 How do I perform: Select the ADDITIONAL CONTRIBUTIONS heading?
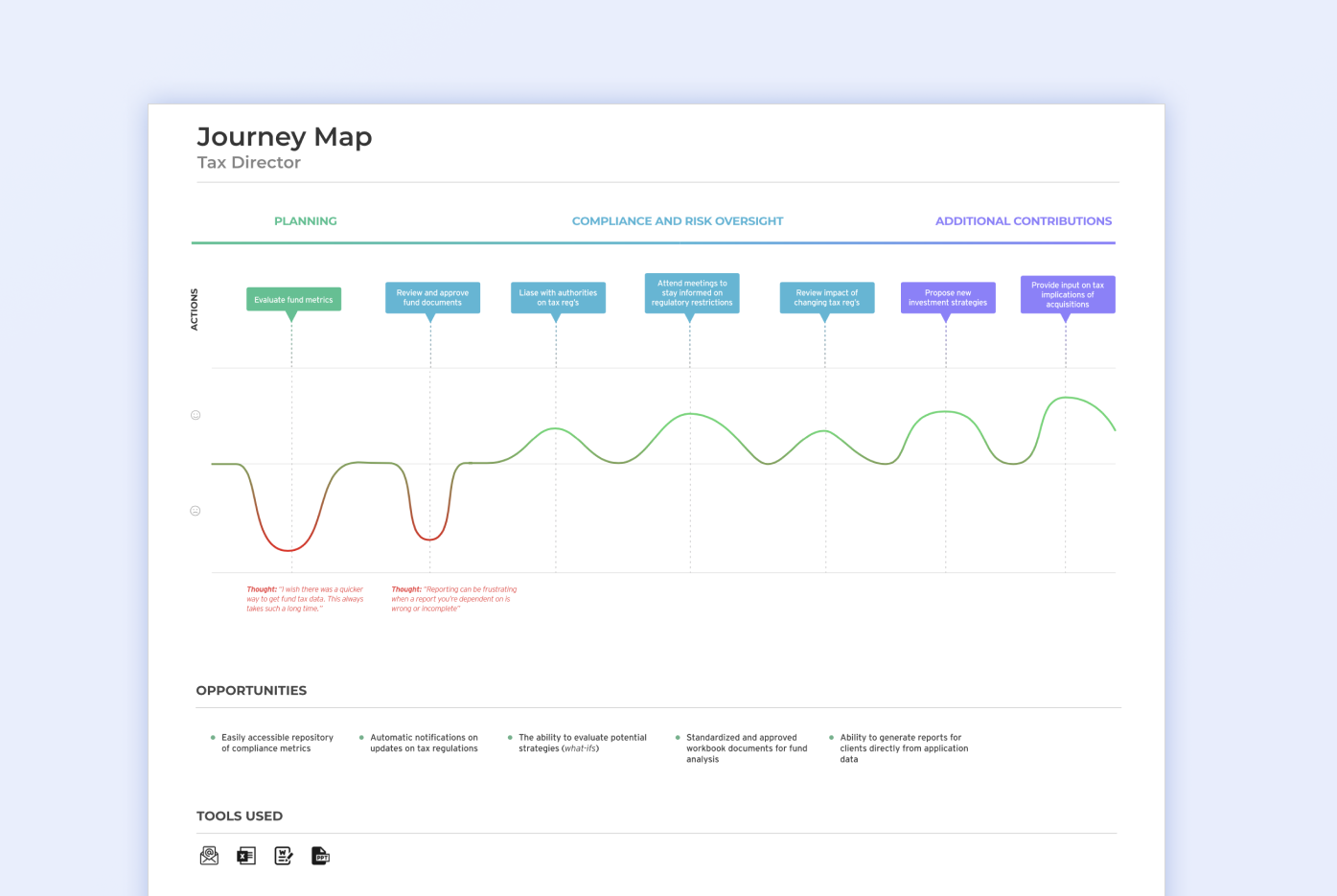click(1024, 221)
